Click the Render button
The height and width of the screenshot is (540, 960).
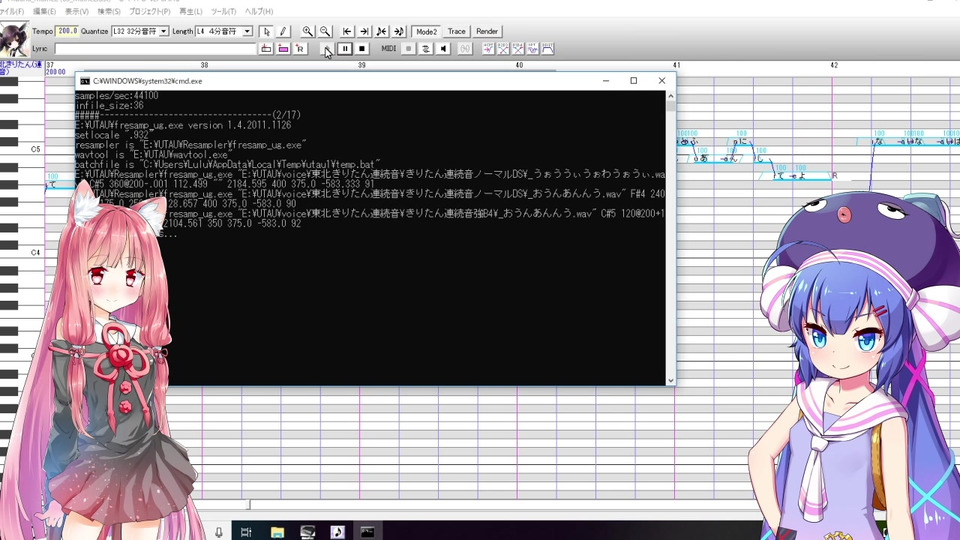(487, 31)
